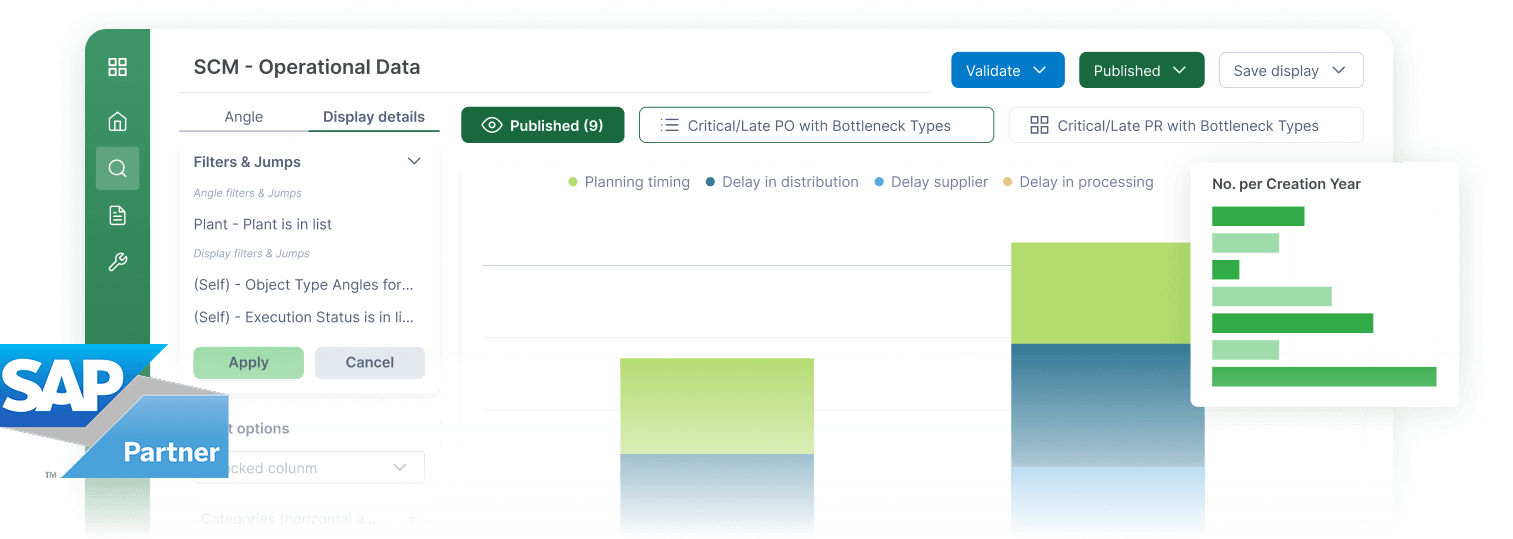Open the Save display dropdown
Image resolution: width=1513 pixels, height=539 pixels.
point(1290,71)
